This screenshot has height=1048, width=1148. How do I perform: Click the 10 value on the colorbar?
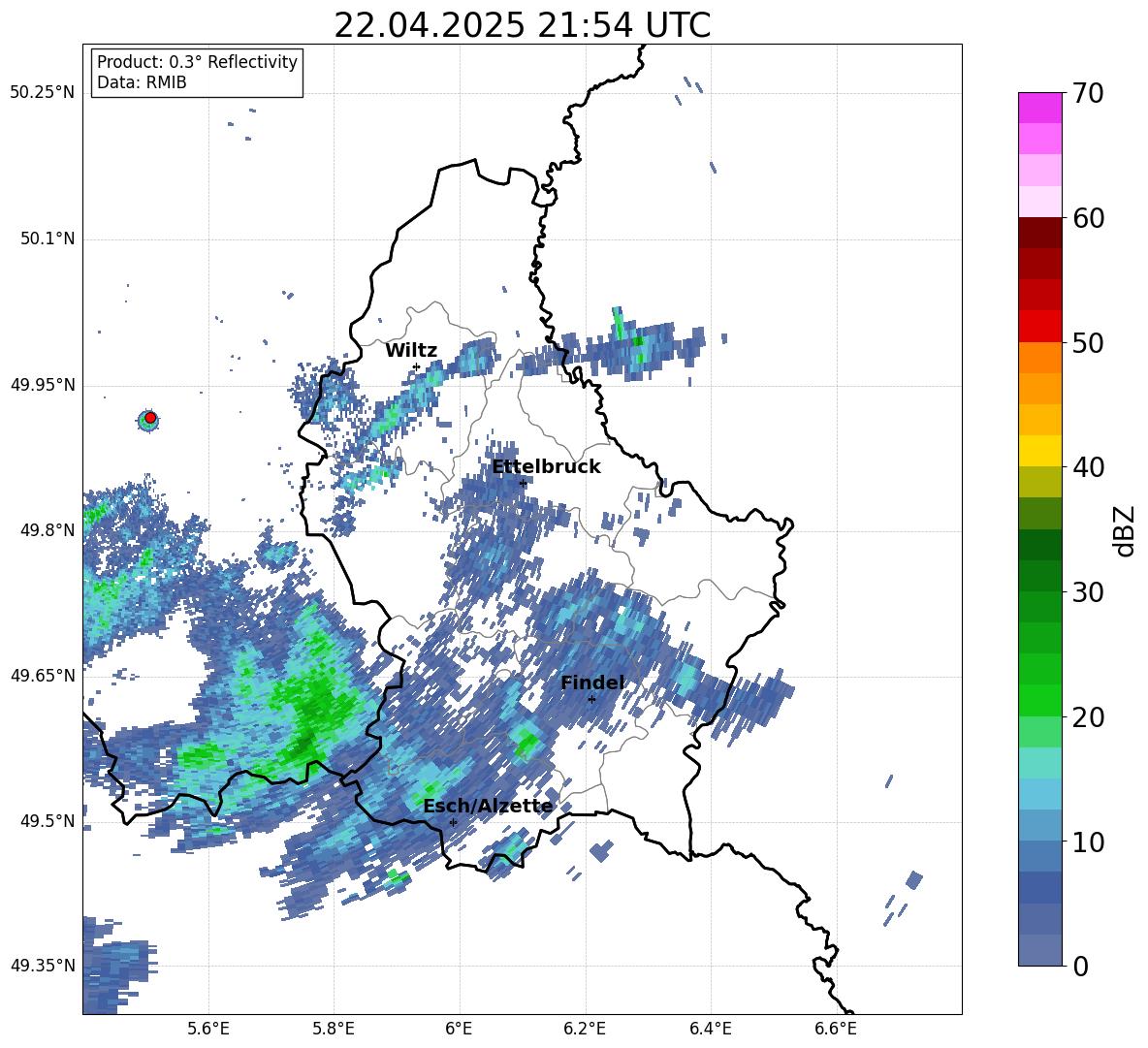pyautogui.click(x=1088, y=842)
